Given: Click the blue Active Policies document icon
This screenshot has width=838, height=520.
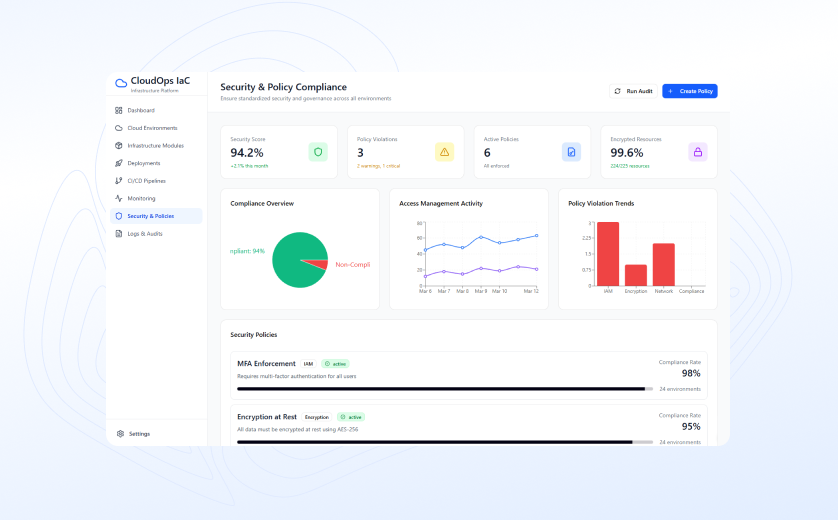Looking at the screenshot, I should point(571,152).
